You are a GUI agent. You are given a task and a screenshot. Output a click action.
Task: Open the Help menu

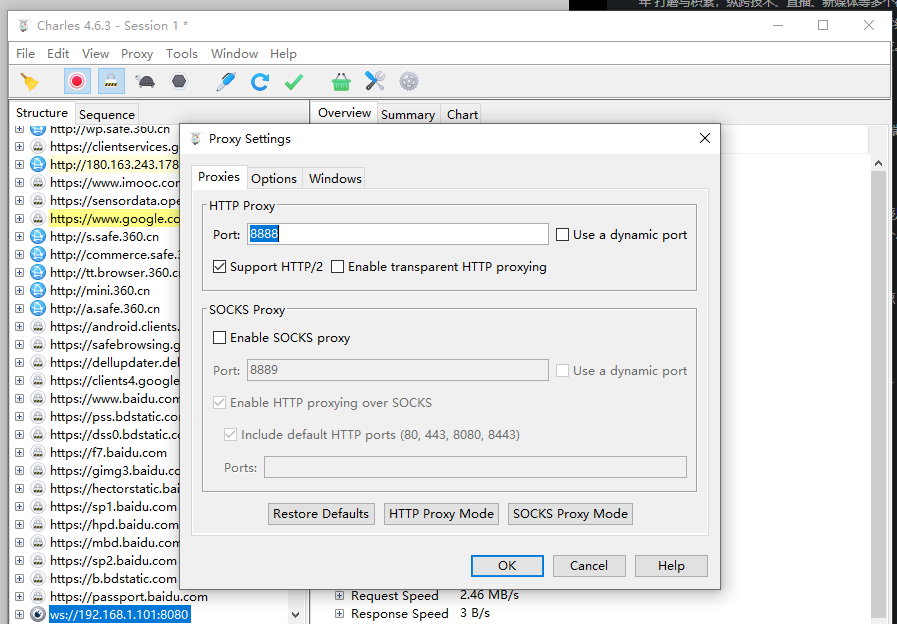[283, 54]
